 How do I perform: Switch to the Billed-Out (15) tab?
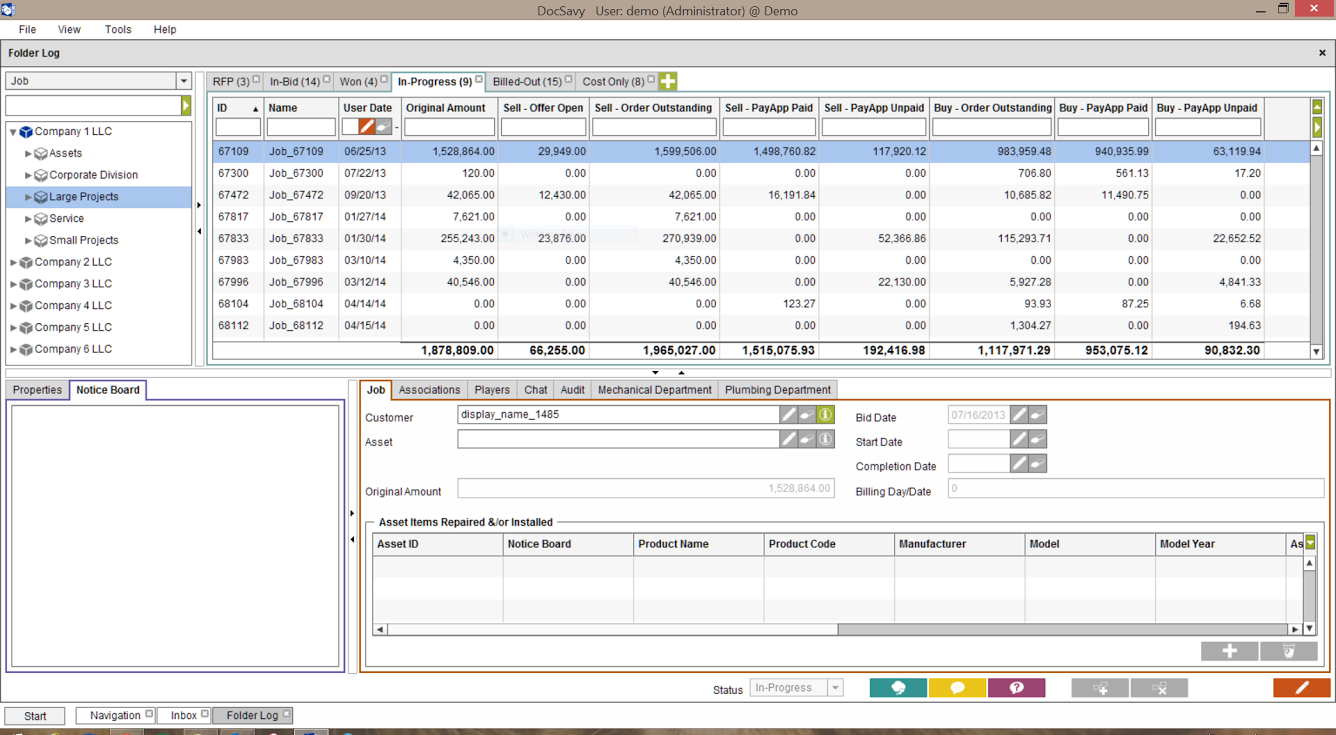click(527, 82)
